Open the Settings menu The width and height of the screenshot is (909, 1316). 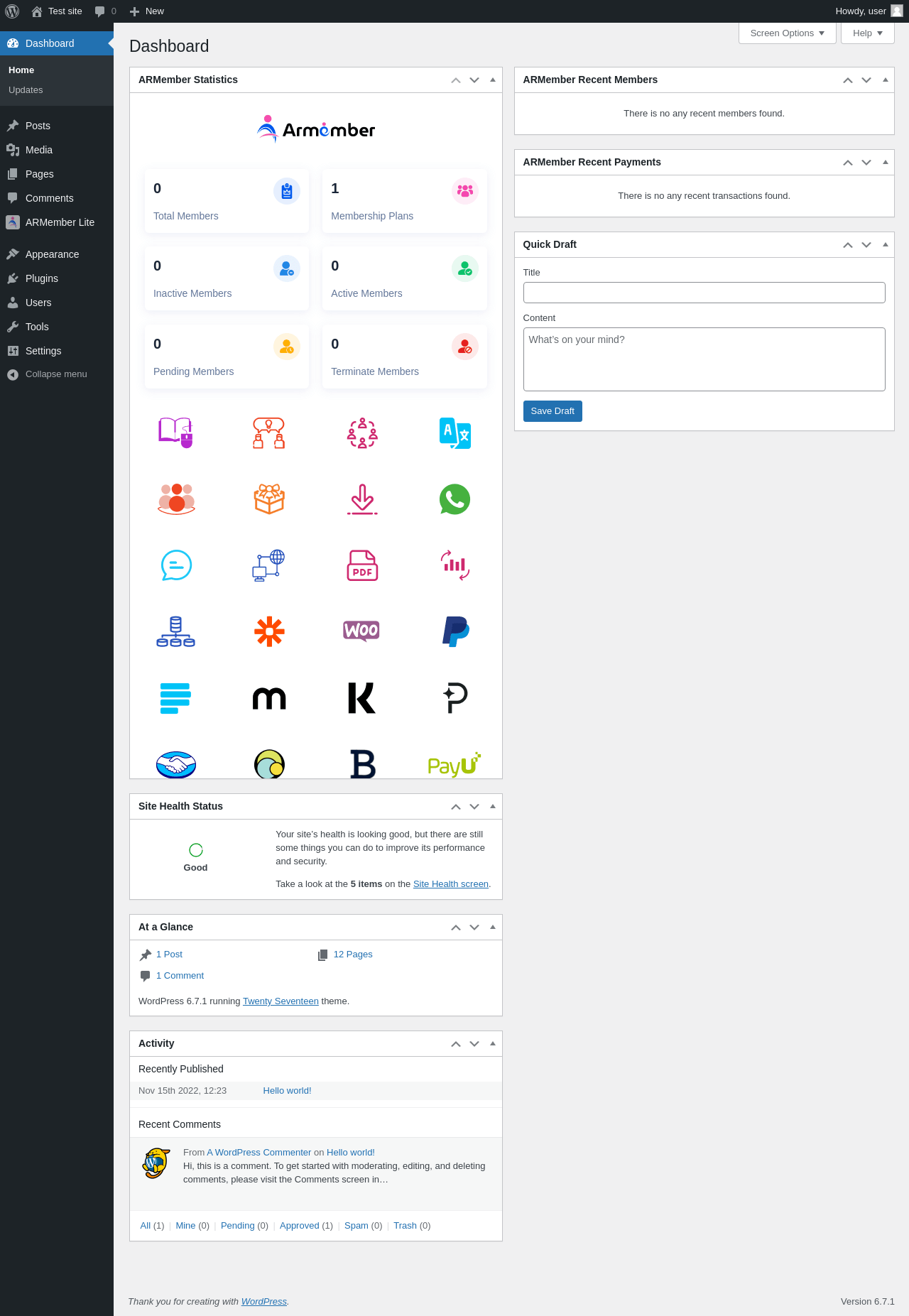pos(57,351)
